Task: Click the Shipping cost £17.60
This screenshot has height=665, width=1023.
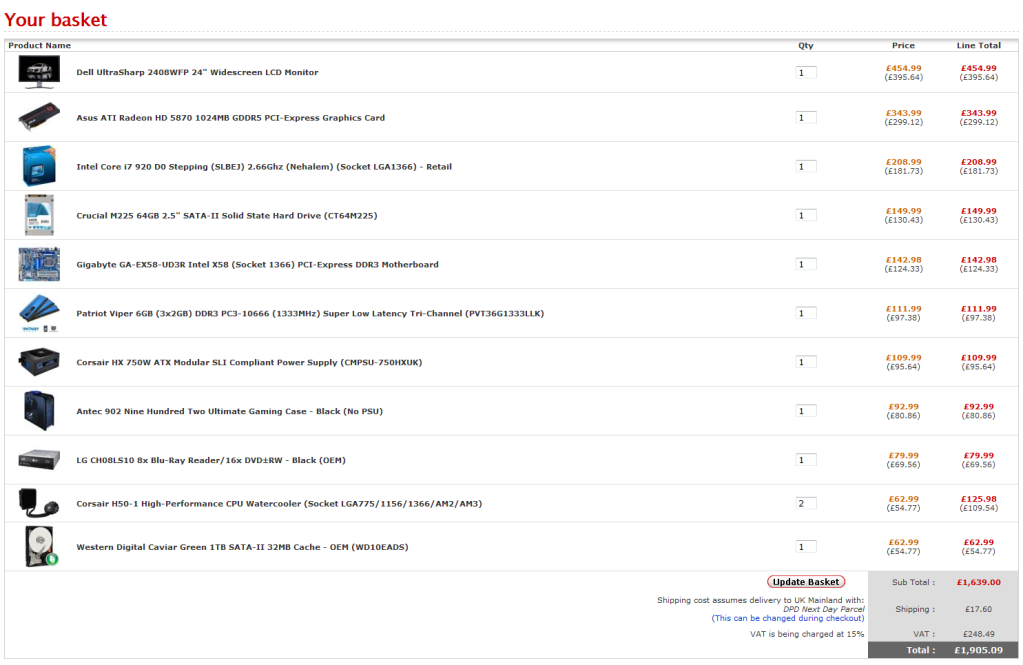Action: coord(979,609)
